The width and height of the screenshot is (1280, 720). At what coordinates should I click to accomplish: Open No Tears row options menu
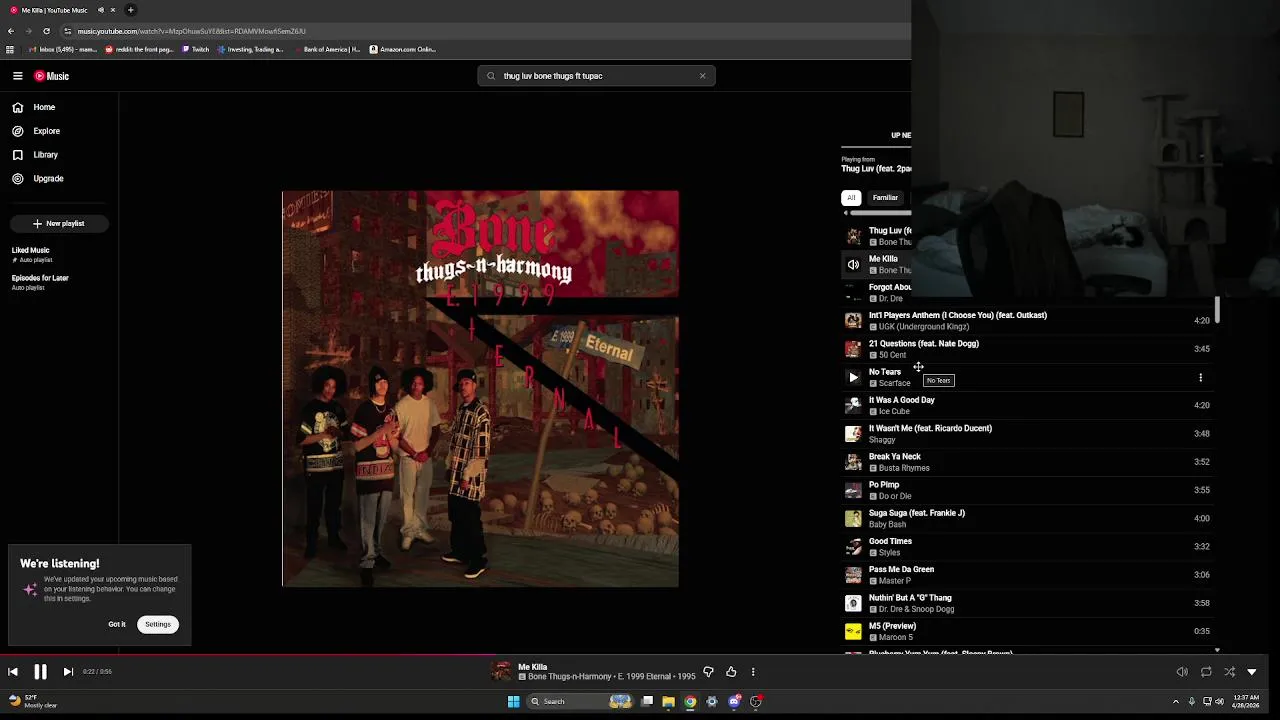(x=1201, y=378)
